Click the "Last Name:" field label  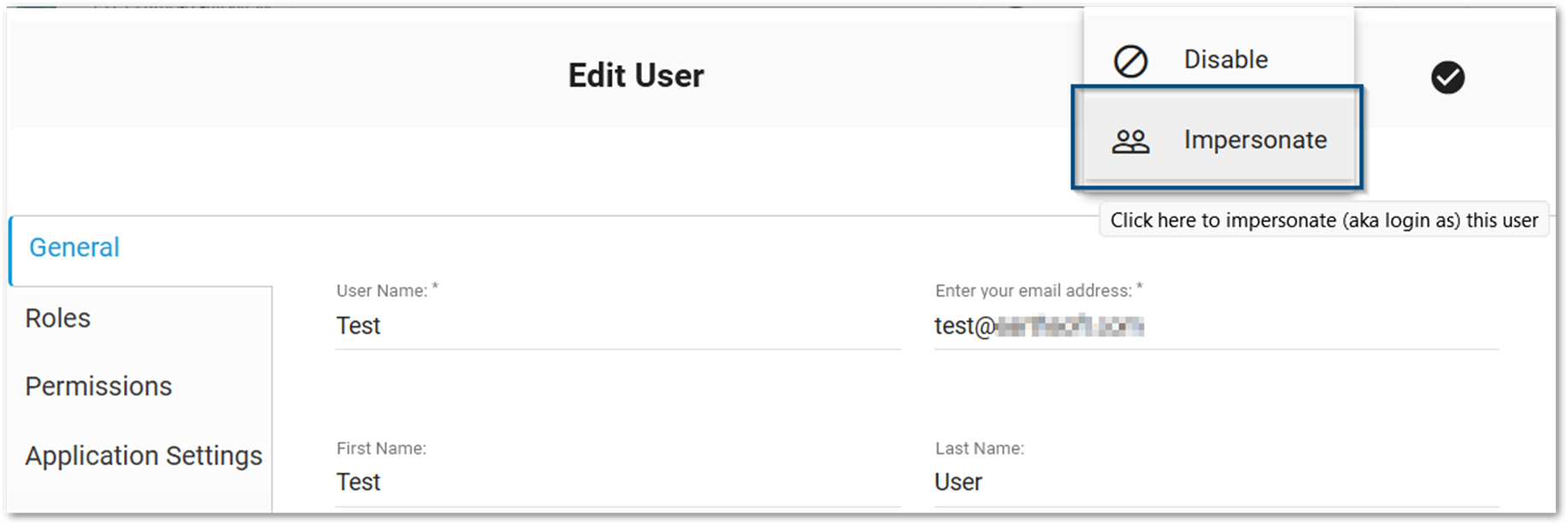(x=979, y=448)
